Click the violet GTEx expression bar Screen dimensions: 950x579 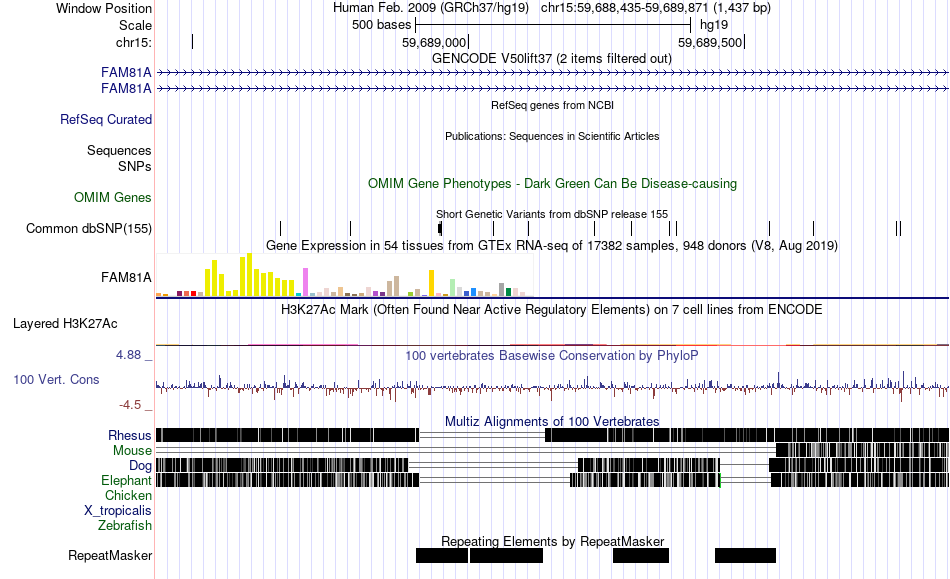coord(306,282)
